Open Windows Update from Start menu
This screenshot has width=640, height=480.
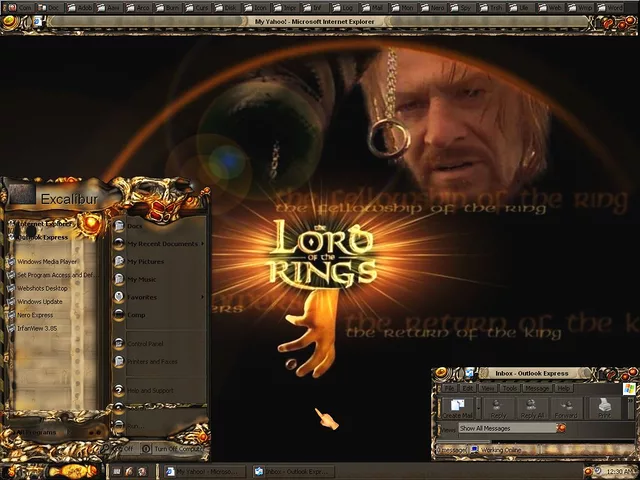[x=35, y=302]
